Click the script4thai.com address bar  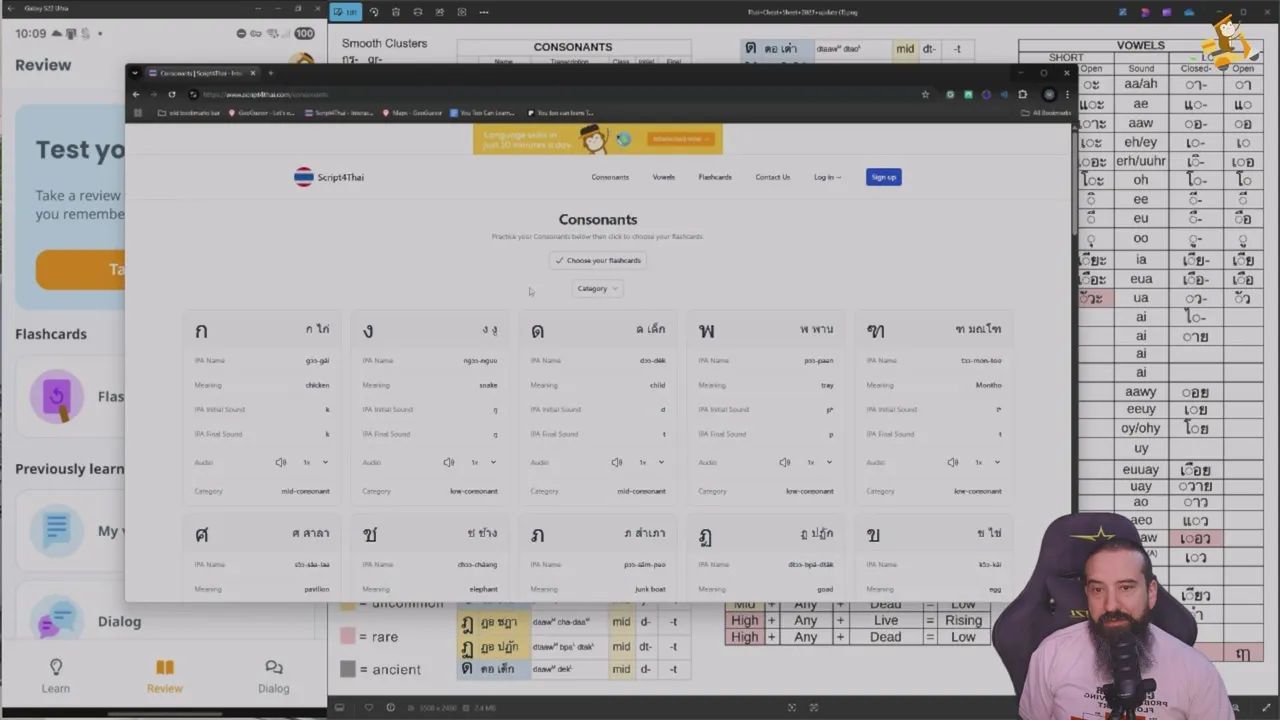point(550,94)
